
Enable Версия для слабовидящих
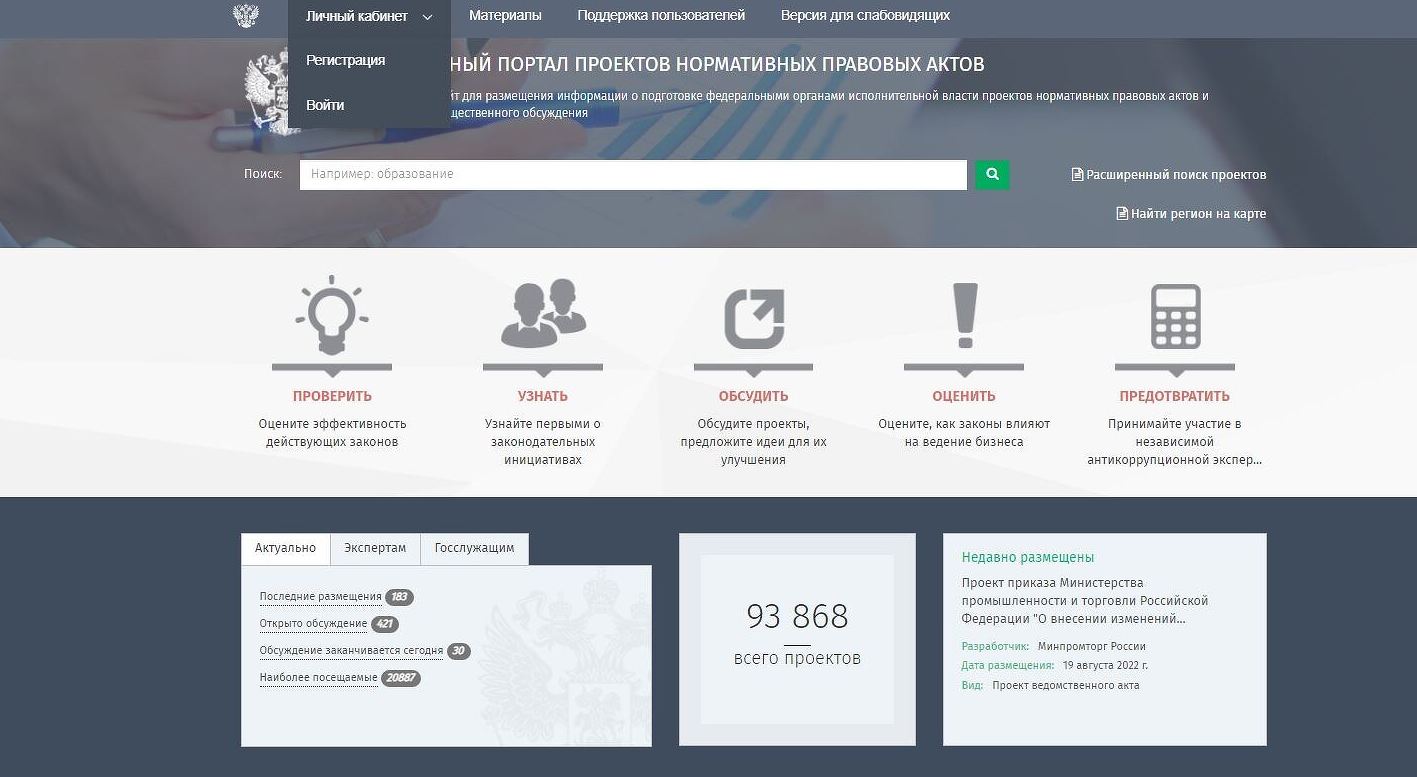click(865, 16)
